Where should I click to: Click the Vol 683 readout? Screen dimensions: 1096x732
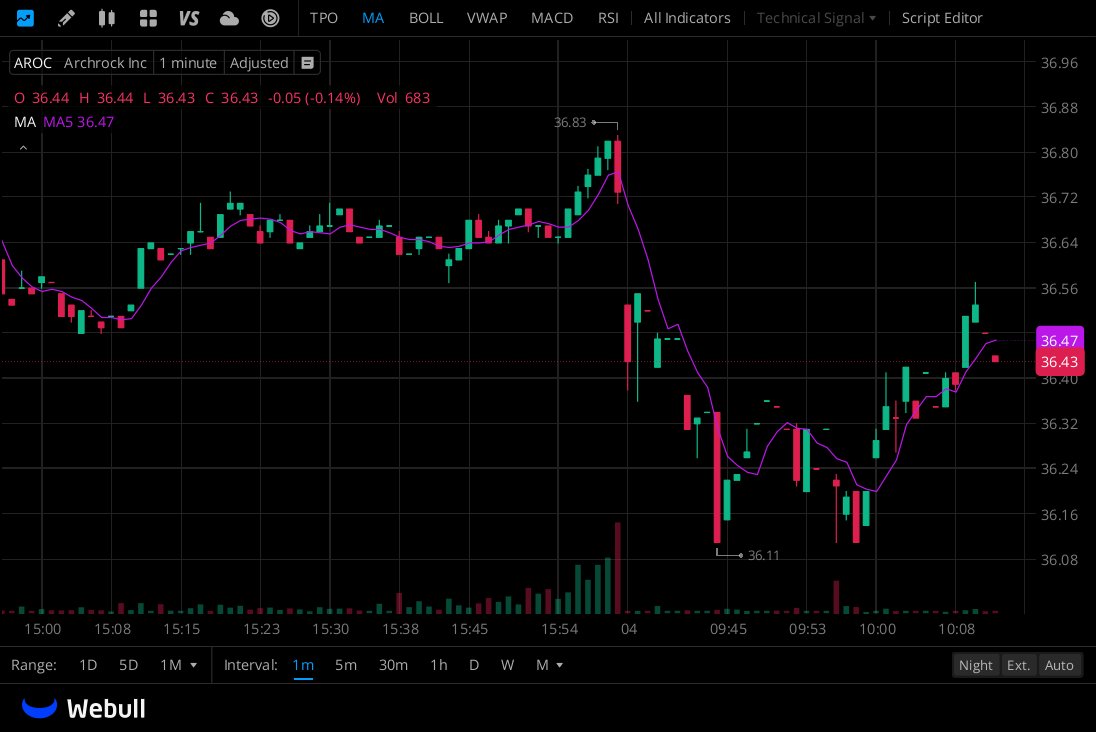tap(403, 98)
